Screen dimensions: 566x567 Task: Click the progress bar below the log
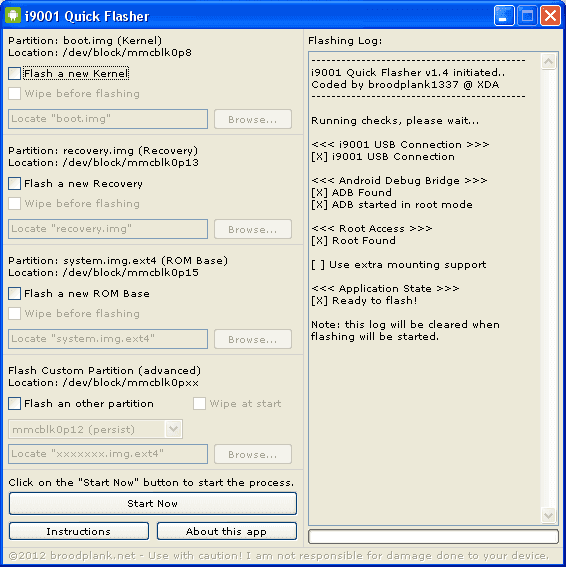click(x=433, y=537)
